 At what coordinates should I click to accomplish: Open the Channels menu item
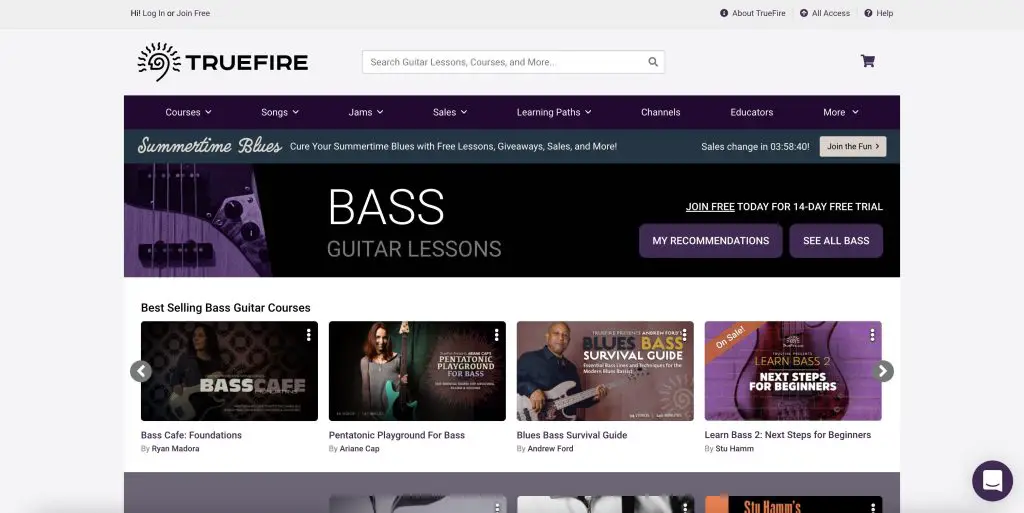tap(660, 112)
